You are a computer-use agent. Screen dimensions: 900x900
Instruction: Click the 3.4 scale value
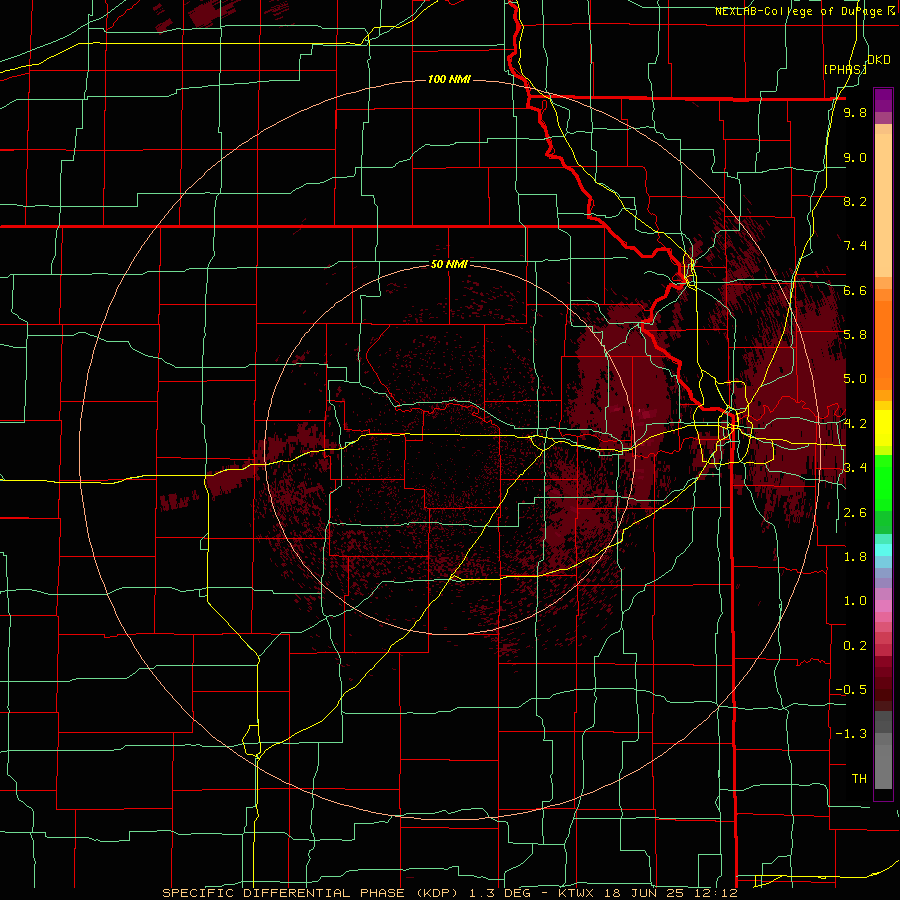tap(855, 468)
